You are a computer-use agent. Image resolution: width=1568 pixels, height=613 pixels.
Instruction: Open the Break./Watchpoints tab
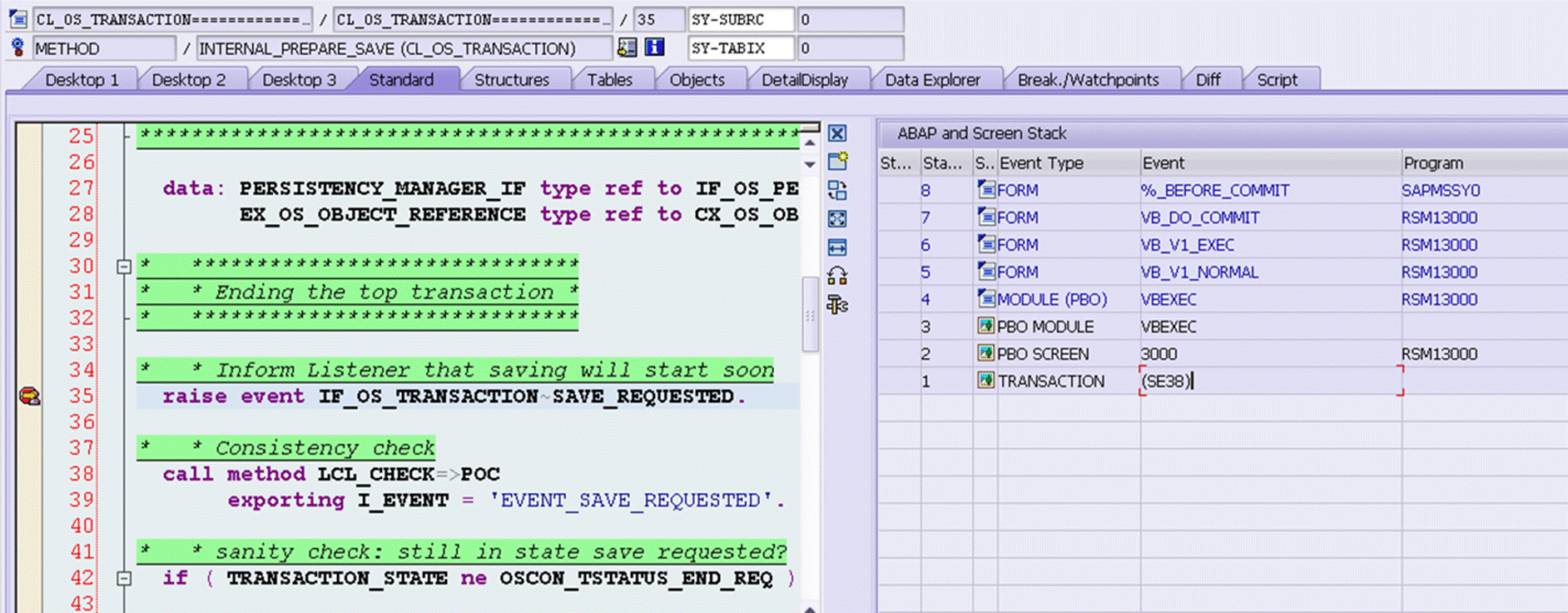(1089, 80)
